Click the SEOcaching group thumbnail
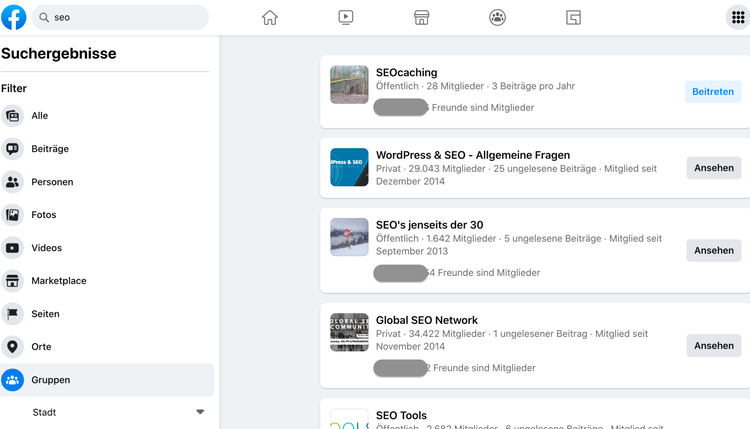 click(x=349, y=85)
